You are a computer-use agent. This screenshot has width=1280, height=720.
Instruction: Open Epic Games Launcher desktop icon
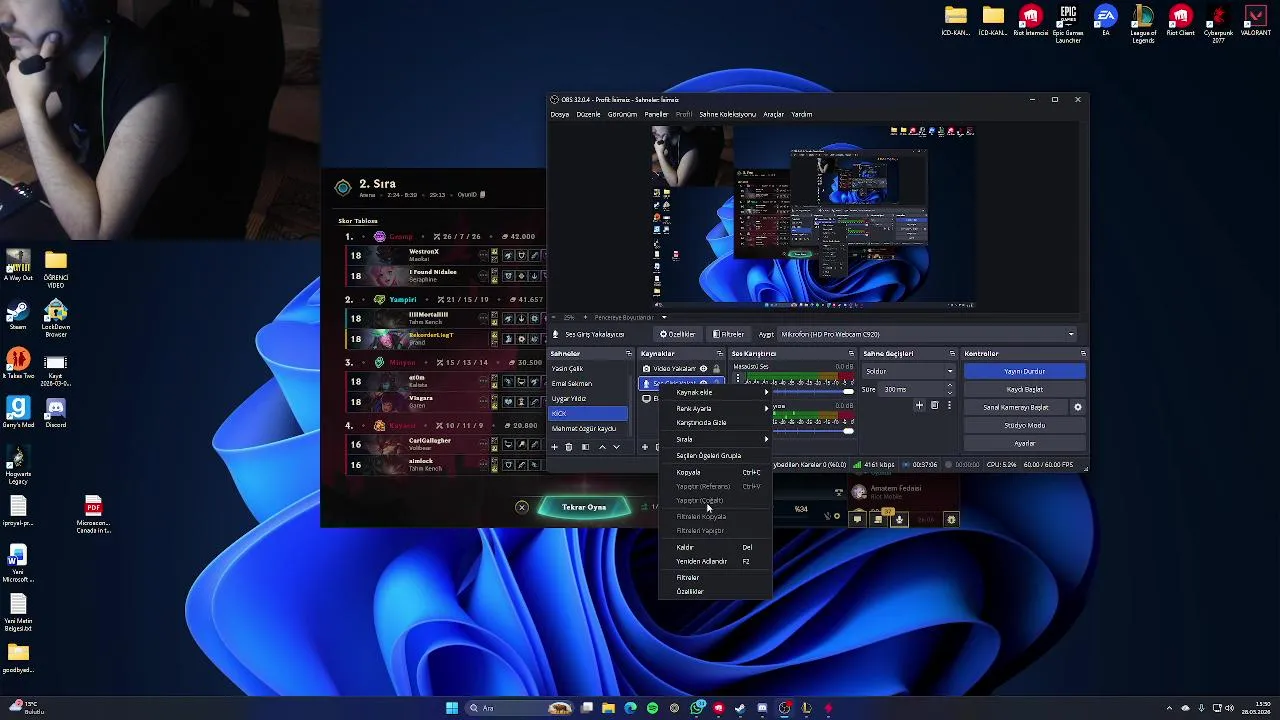click(x=1068, y=24)
